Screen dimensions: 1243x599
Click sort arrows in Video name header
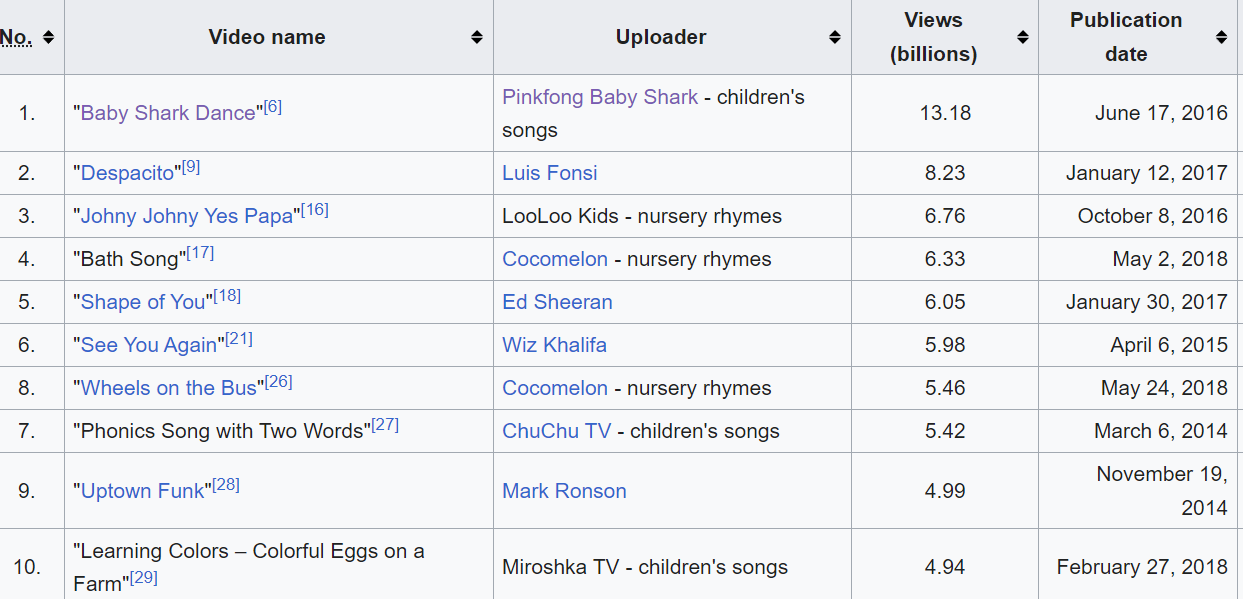tap(477, 37)
